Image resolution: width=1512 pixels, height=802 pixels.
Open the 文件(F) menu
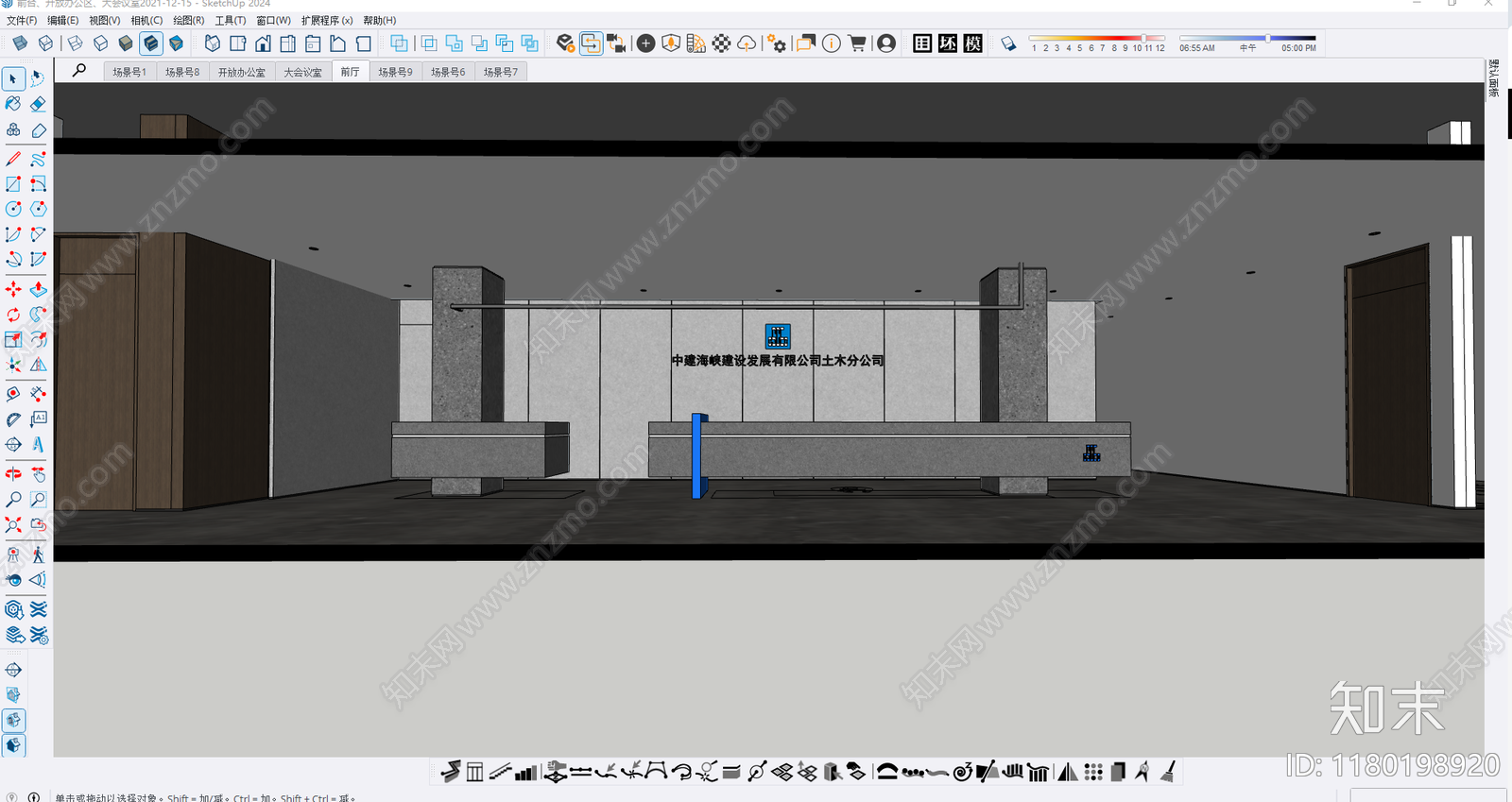[x=22, y=20]
